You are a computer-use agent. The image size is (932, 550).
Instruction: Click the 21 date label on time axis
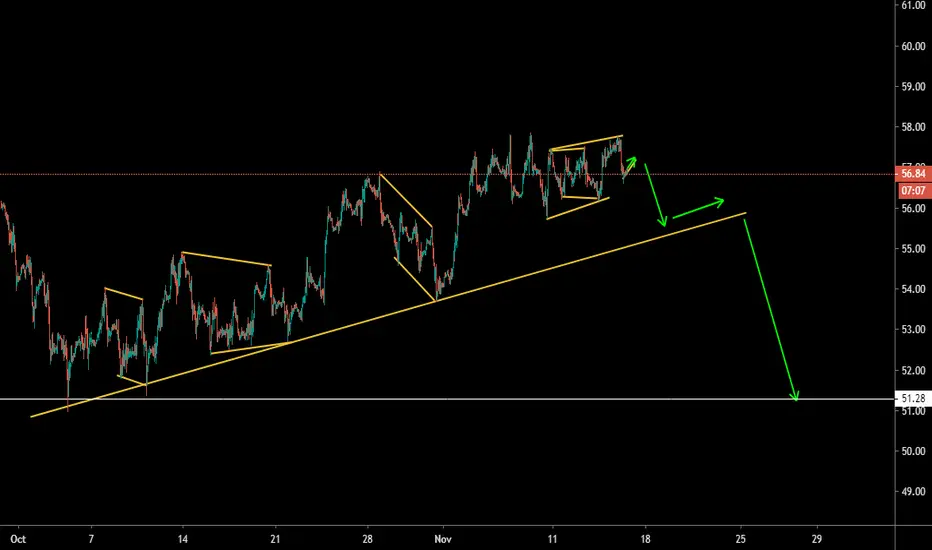(275, 539)
